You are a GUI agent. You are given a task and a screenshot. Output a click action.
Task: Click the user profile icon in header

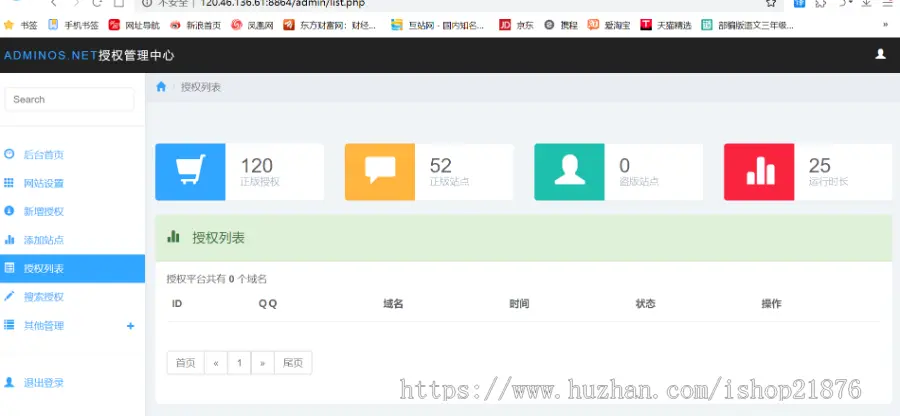click(x=880, y=54)
